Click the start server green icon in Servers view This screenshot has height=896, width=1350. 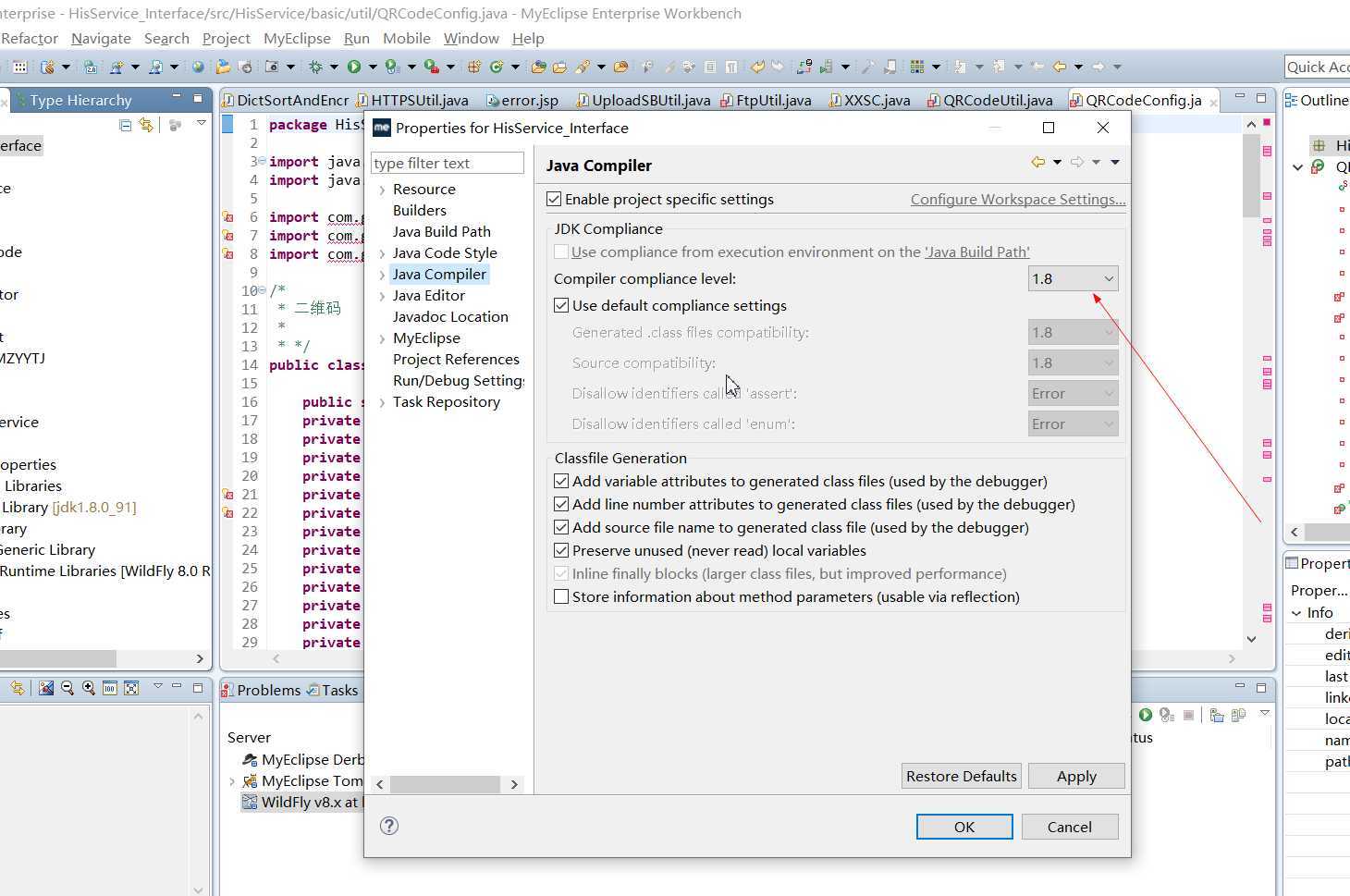coord(1146,715)
